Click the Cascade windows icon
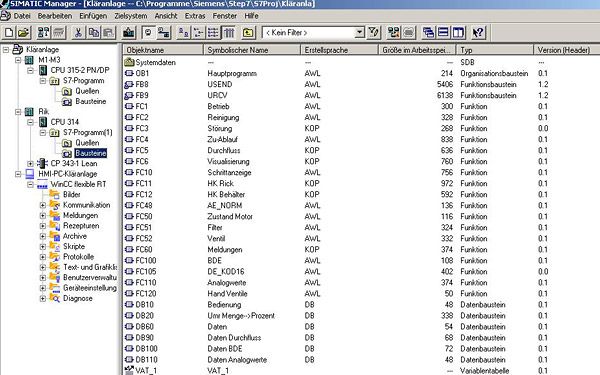The image size is (600, 375). pyautogui.click(x=428, y=33)
